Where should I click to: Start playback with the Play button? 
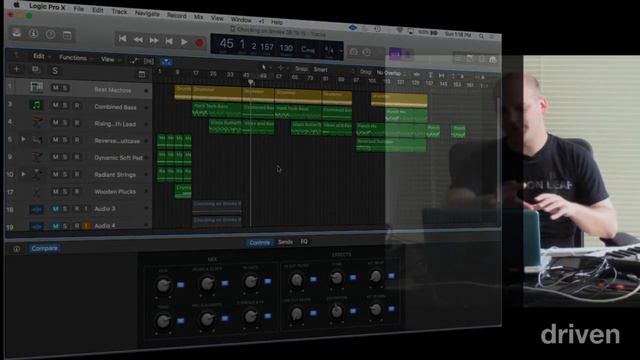click(184, 42)
